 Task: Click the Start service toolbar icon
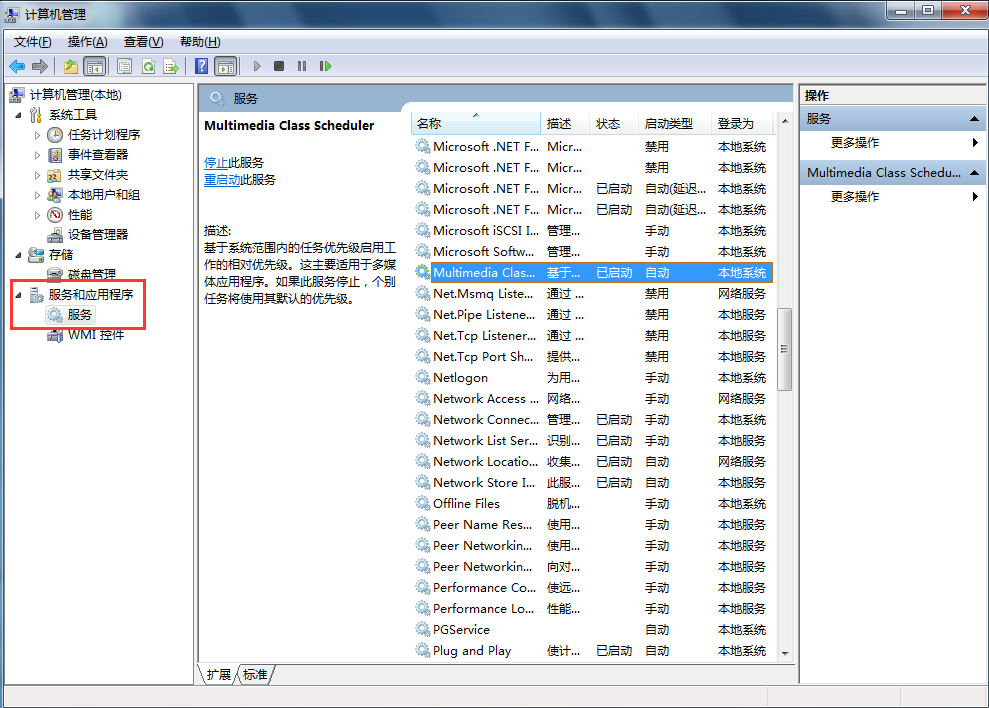pos(258,66)
